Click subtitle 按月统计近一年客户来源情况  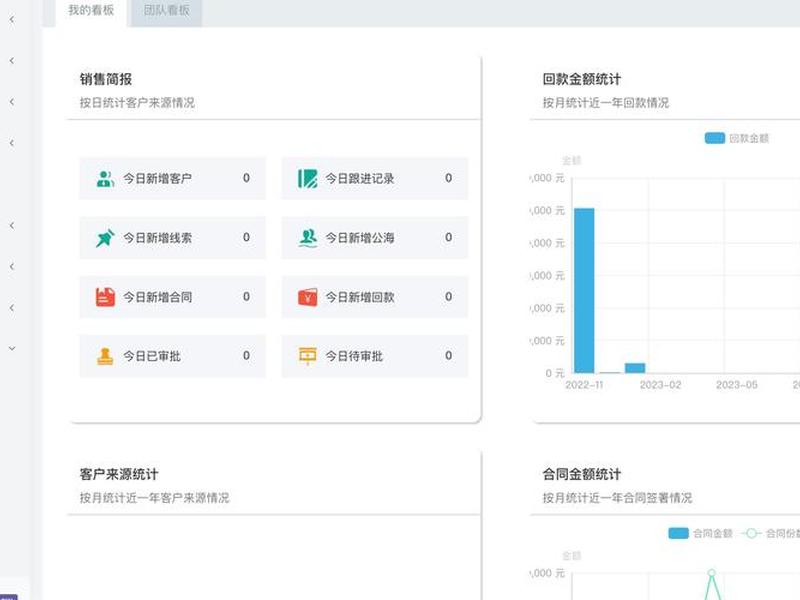(155, 498)
